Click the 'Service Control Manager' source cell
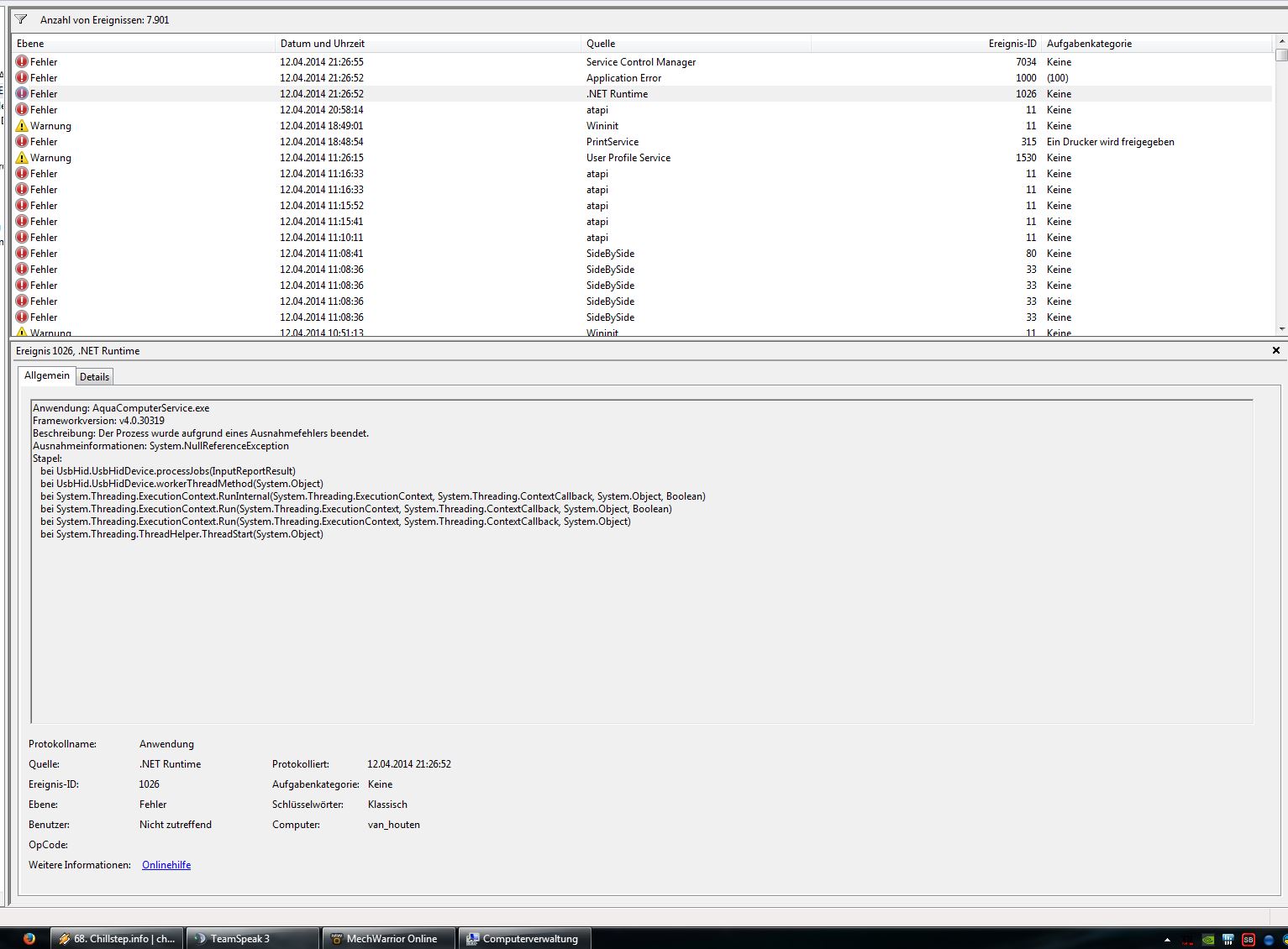The height and width of the screenshot is (949, 1288). (x=641, y=62)
